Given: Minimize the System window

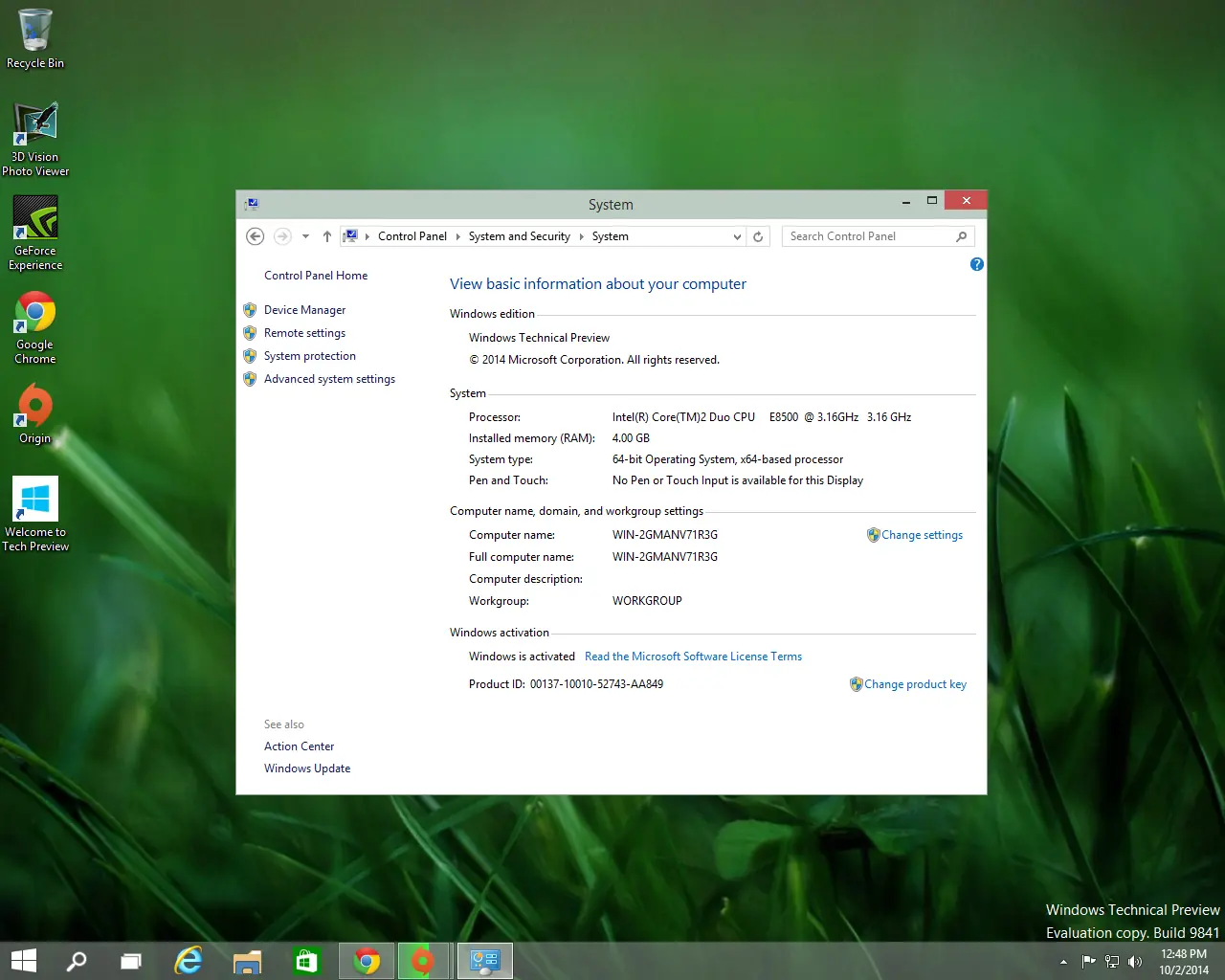Looking at the screenshot, I should 906,202.
